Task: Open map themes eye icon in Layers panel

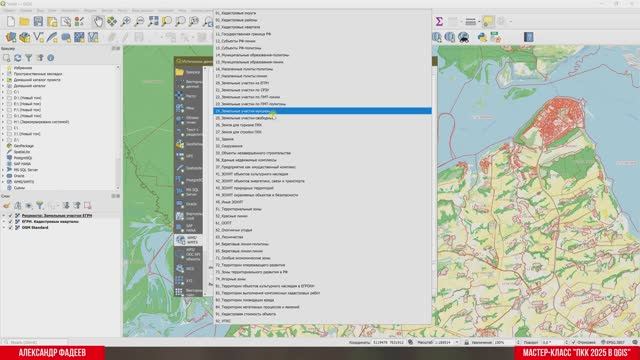Action: [29, 205]
